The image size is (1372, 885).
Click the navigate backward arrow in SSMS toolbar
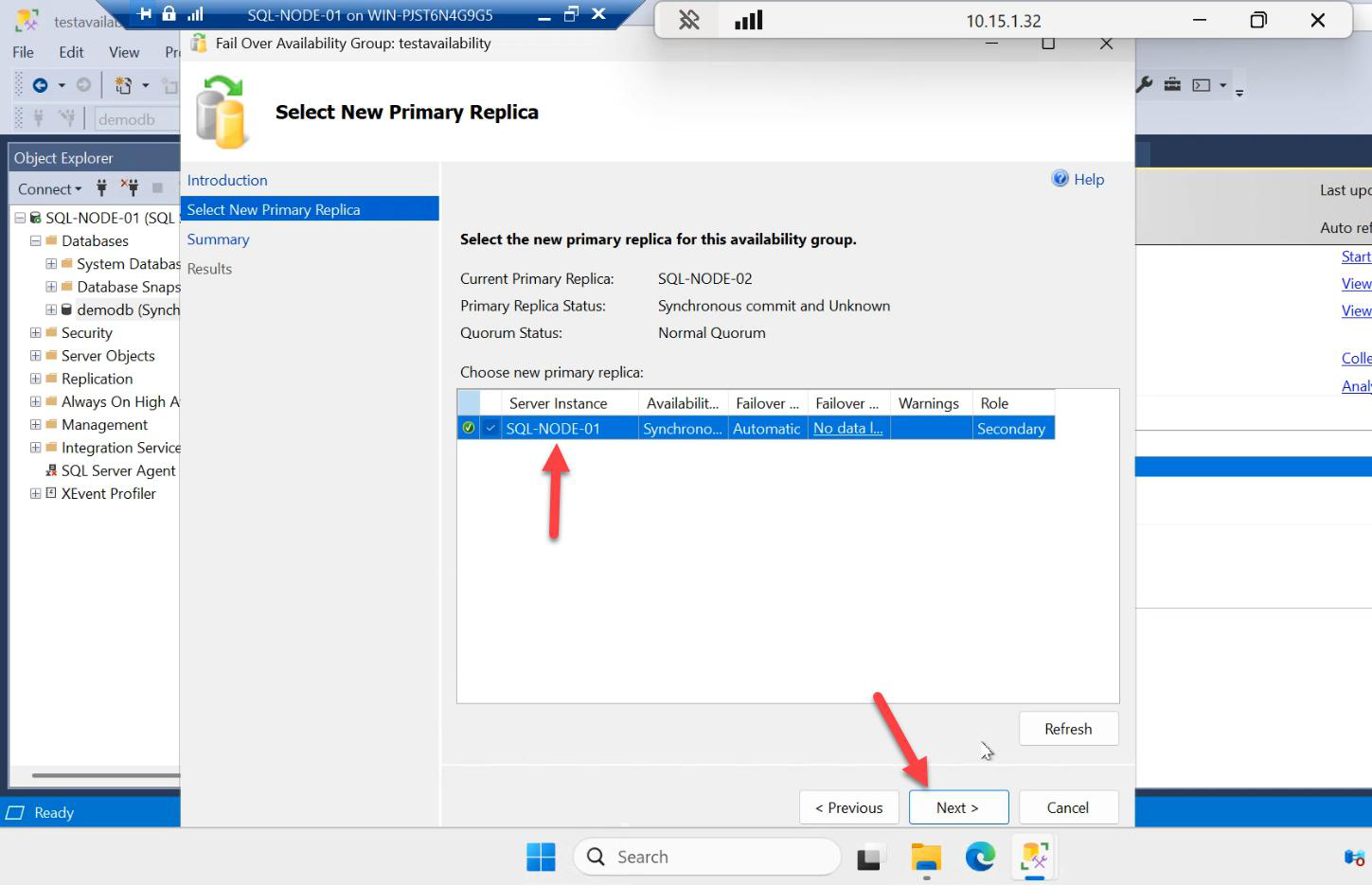pos(40,85)
